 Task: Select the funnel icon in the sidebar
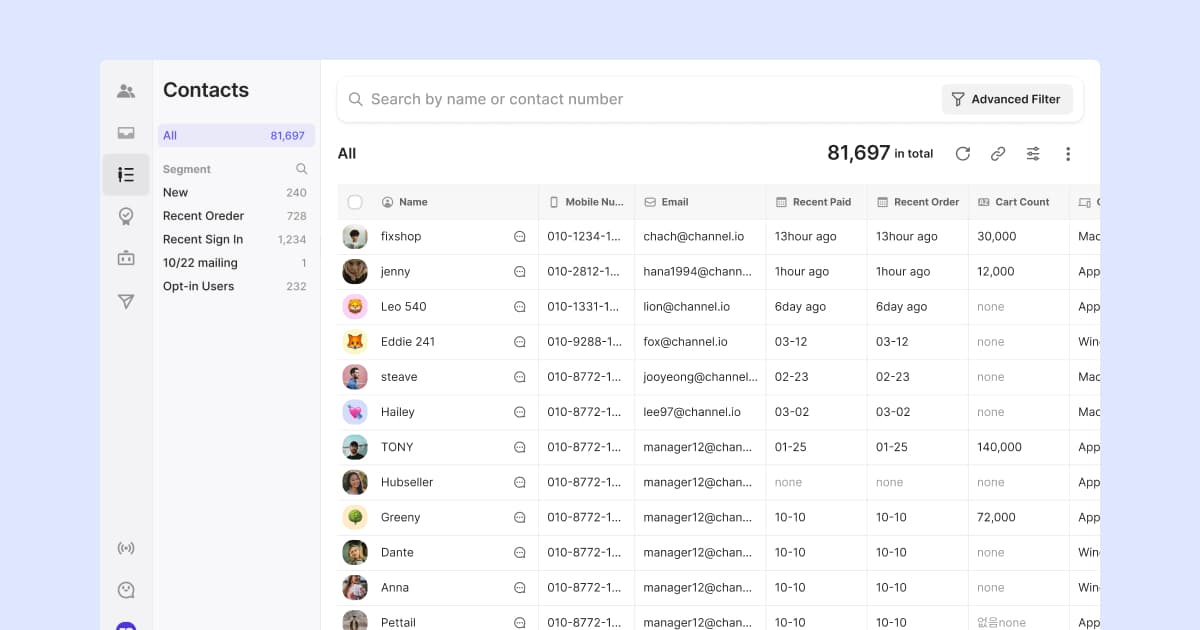(x=126, y=301)
